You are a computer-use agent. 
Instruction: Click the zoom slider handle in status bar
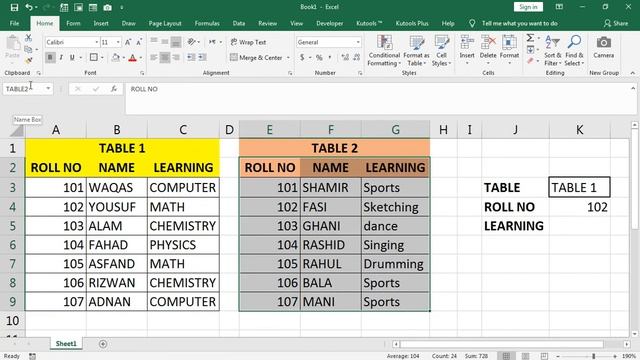(593, 356)
